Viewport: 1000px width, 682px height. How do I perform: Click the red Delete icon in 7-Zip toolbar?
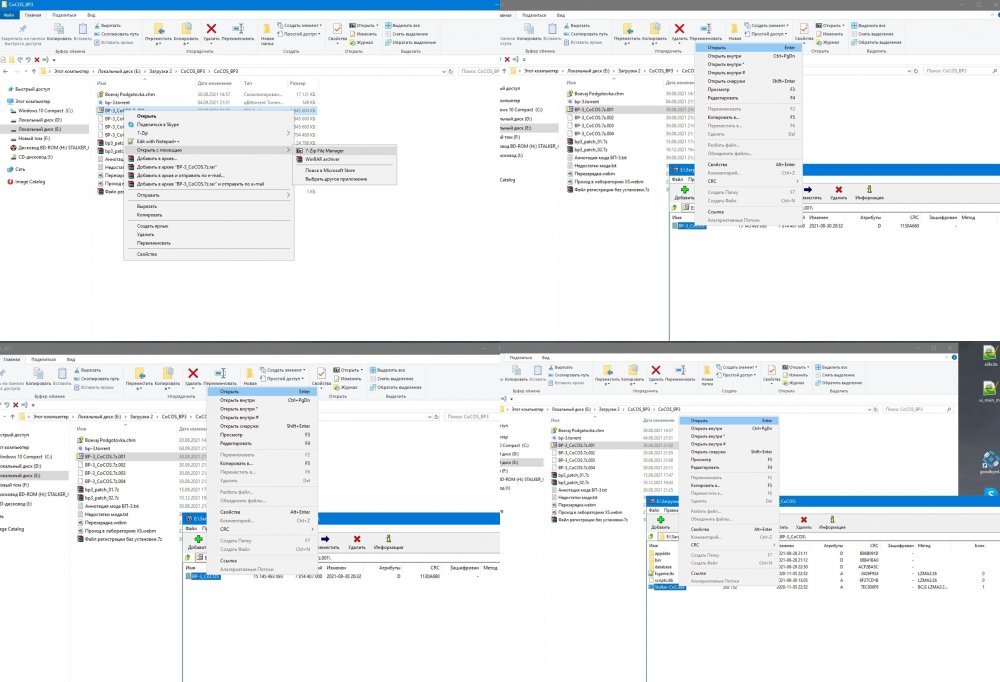tap(839, 190)
